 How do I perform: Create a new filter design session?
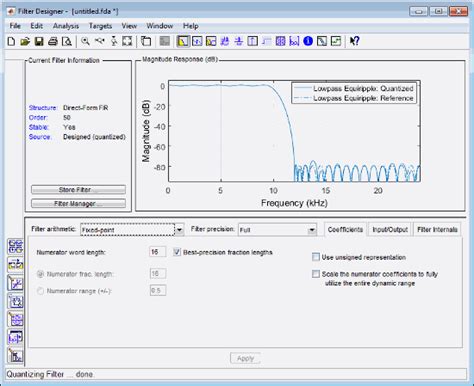[11, 41]
